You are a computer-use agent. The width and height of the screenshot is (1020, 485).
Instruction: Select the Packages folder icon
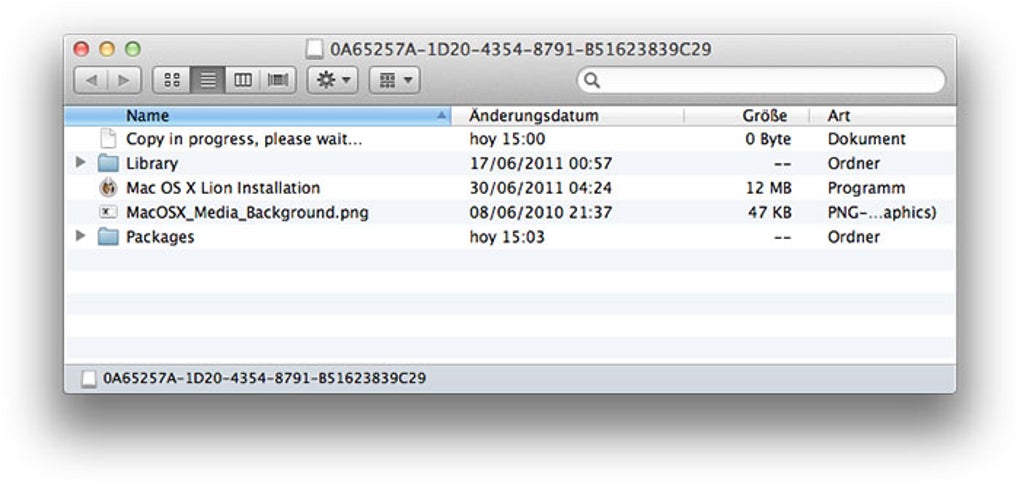pyautogui.click(x=108, y=237)
